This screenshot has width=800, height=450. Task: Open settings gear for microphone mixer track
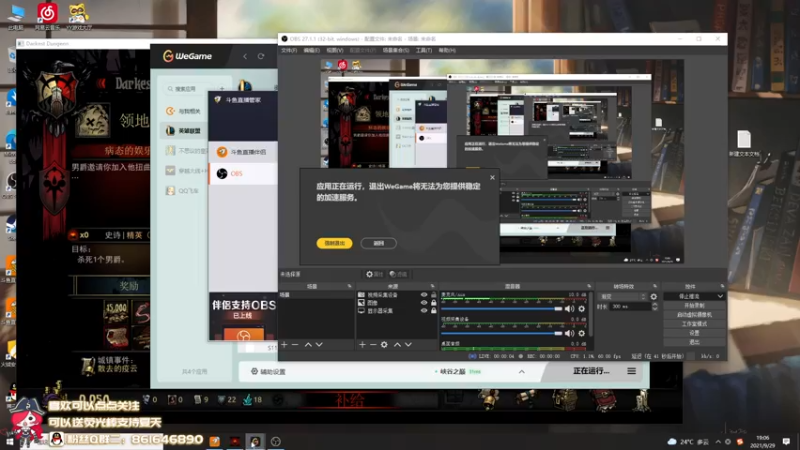[582, 309]
